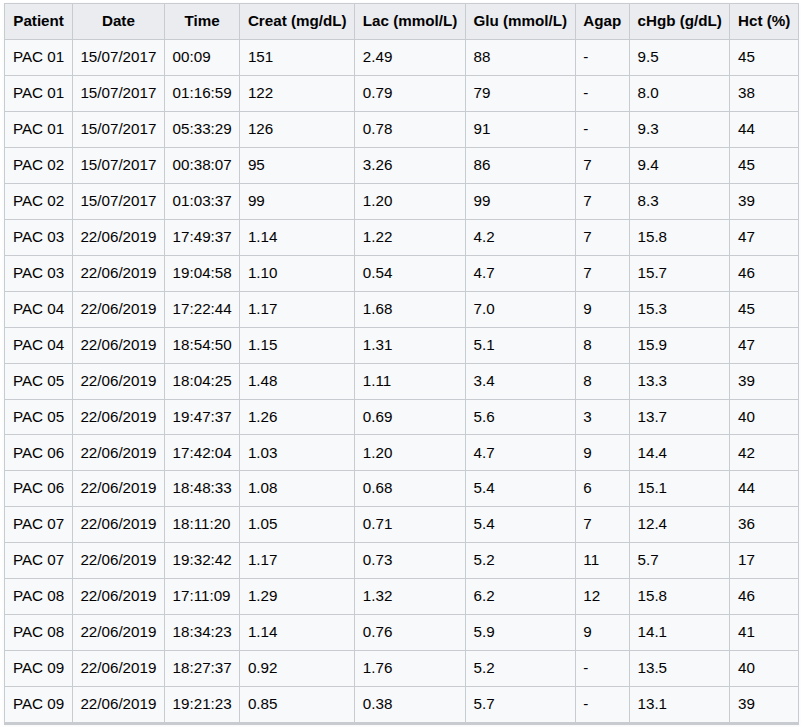Image resolution: width=804 pixels, height=727 pixels.
Task: Select time cell 18:34:23
Action: tap(202, 632)
